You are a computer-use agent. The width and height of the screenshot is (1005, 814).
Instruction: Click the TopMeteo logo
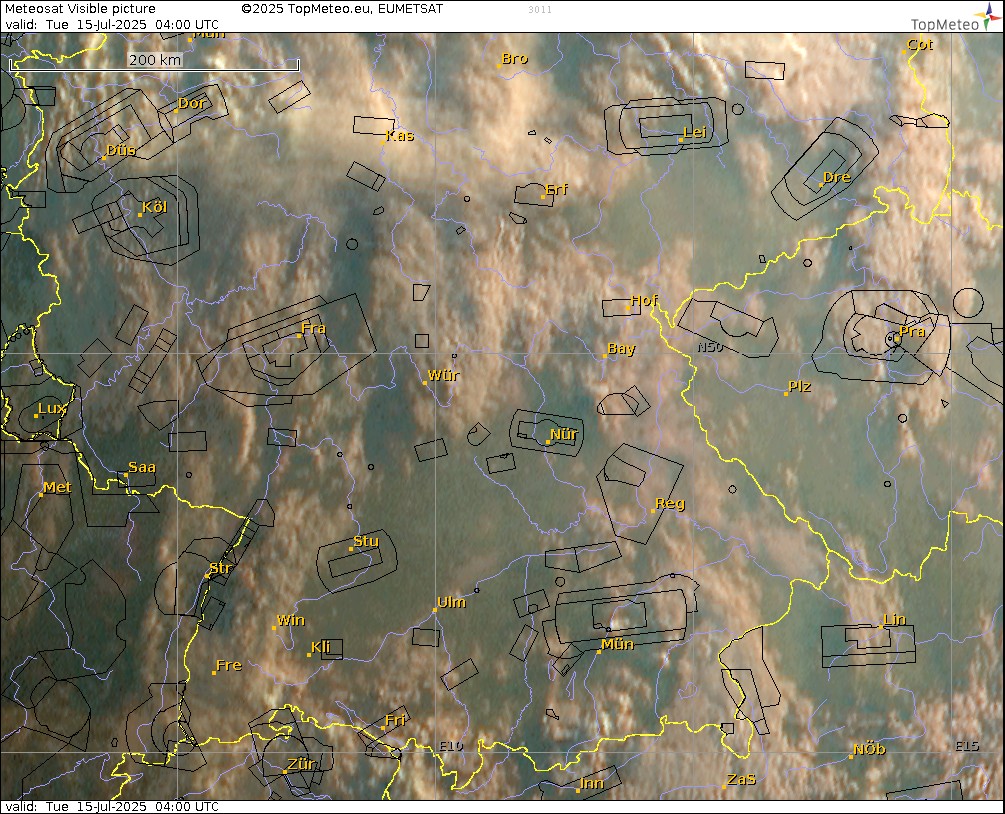pos(955,17)
